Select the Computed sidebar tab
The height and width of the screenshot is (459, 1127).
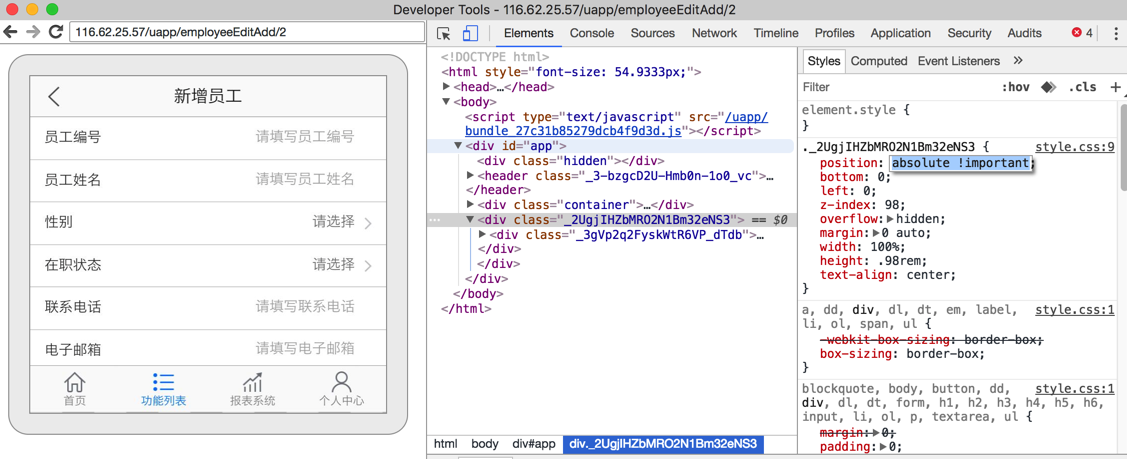(878, 61)
